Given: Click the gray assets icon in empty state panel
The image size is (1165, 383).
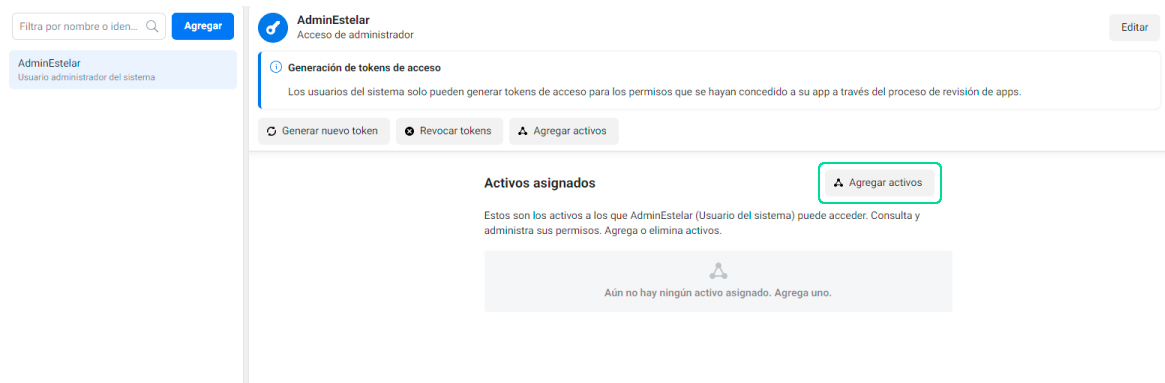Looking at the screenshot, I should tap(718, 271).
